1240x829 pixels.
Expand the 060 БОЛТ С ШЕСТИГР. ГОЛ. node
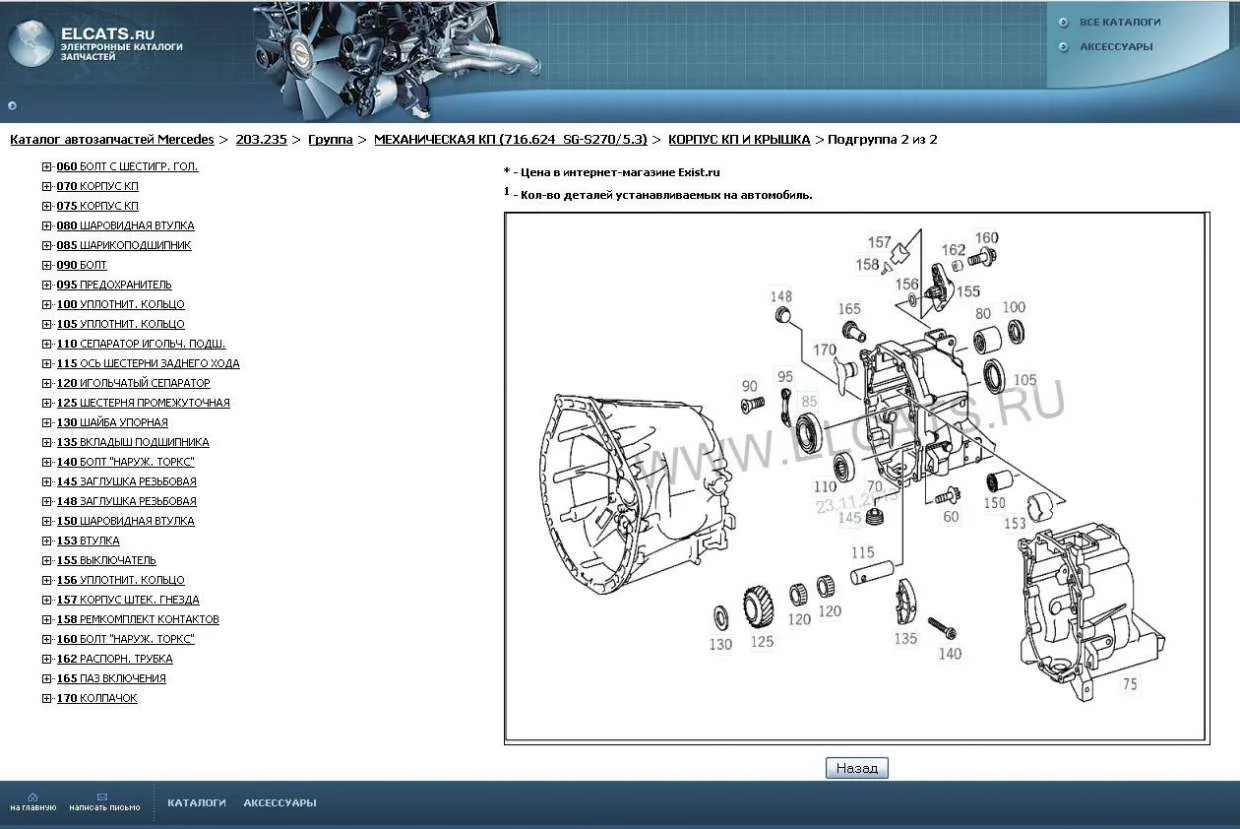coord(47,167)
